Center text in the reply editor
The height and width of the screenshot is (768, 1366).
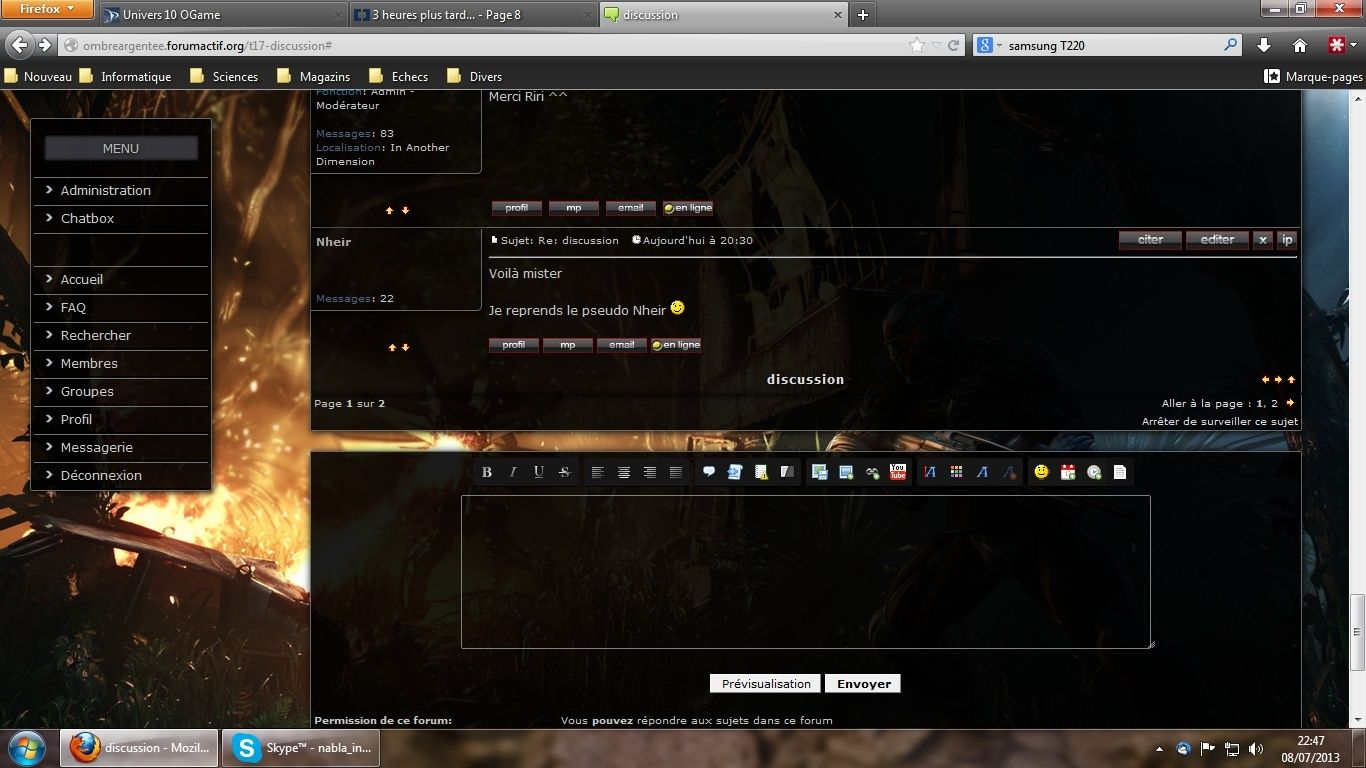click(x=624, y=472)
